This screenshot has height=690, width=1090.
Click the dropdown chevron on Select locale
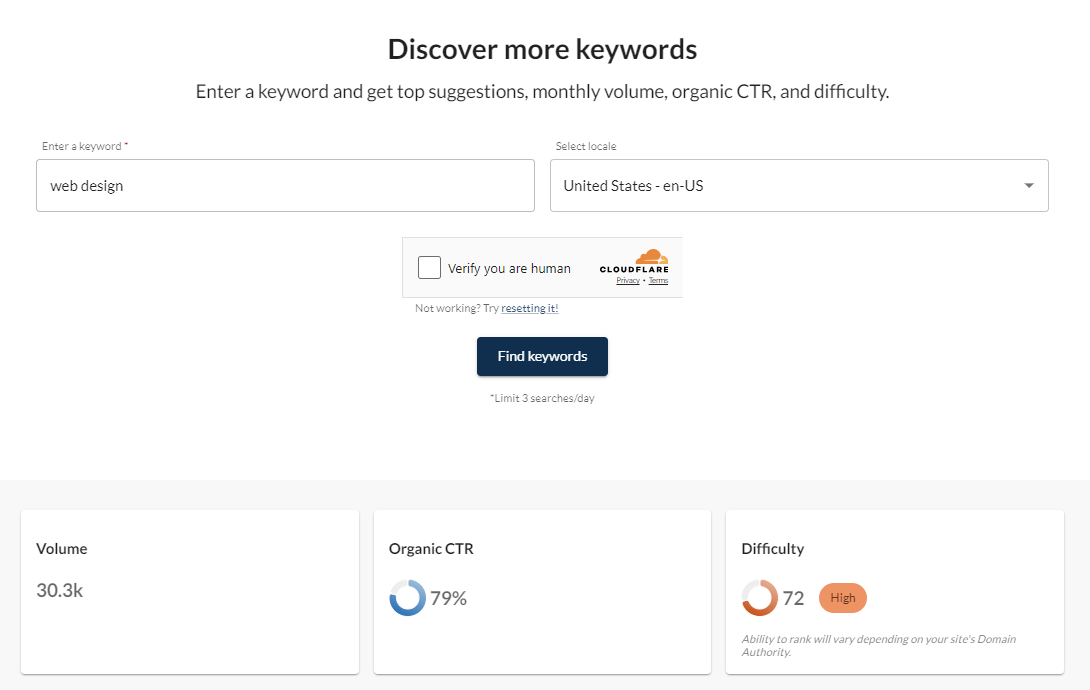(1028, 185)
